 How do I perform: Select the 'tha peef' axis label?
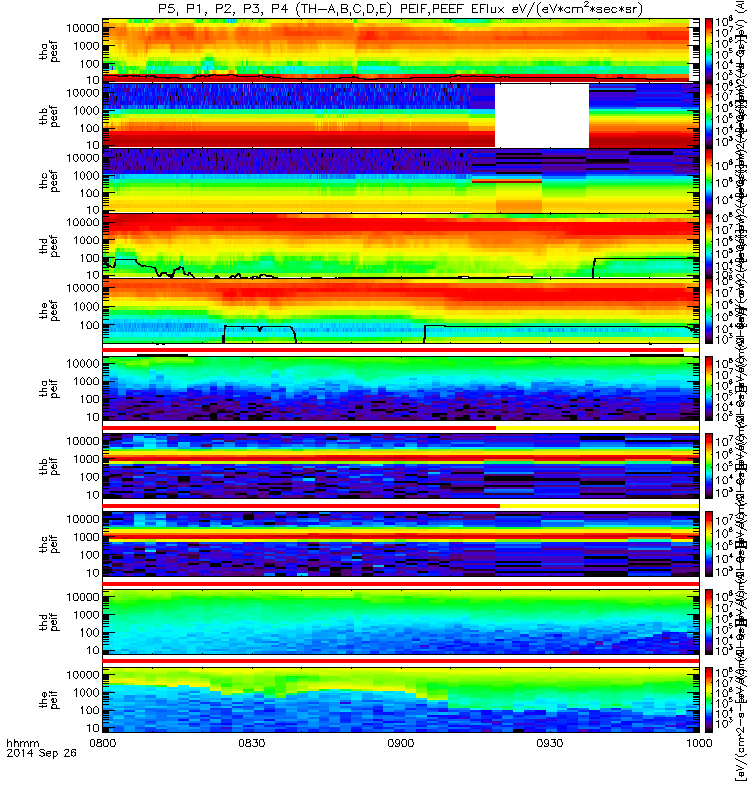(49, 52)
